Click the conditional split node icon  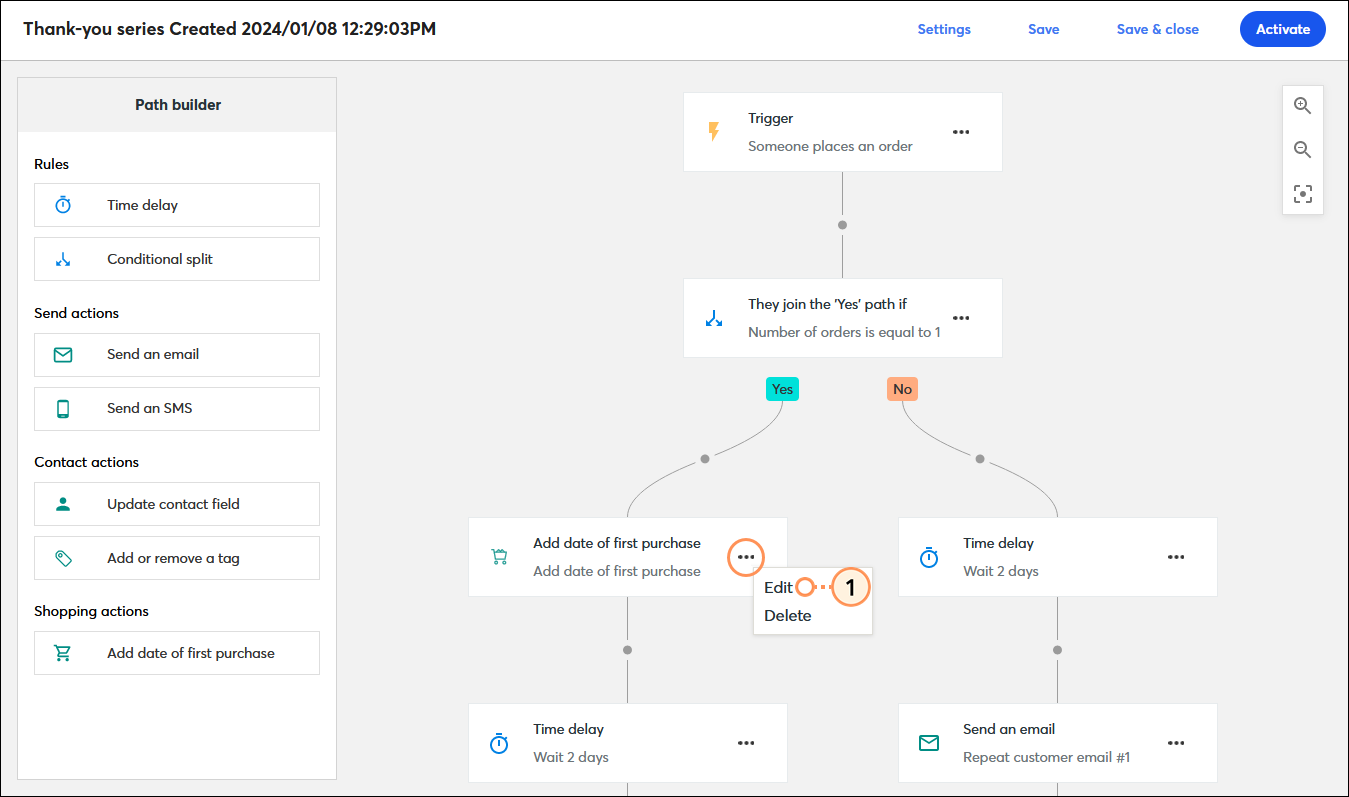(714, 318)
